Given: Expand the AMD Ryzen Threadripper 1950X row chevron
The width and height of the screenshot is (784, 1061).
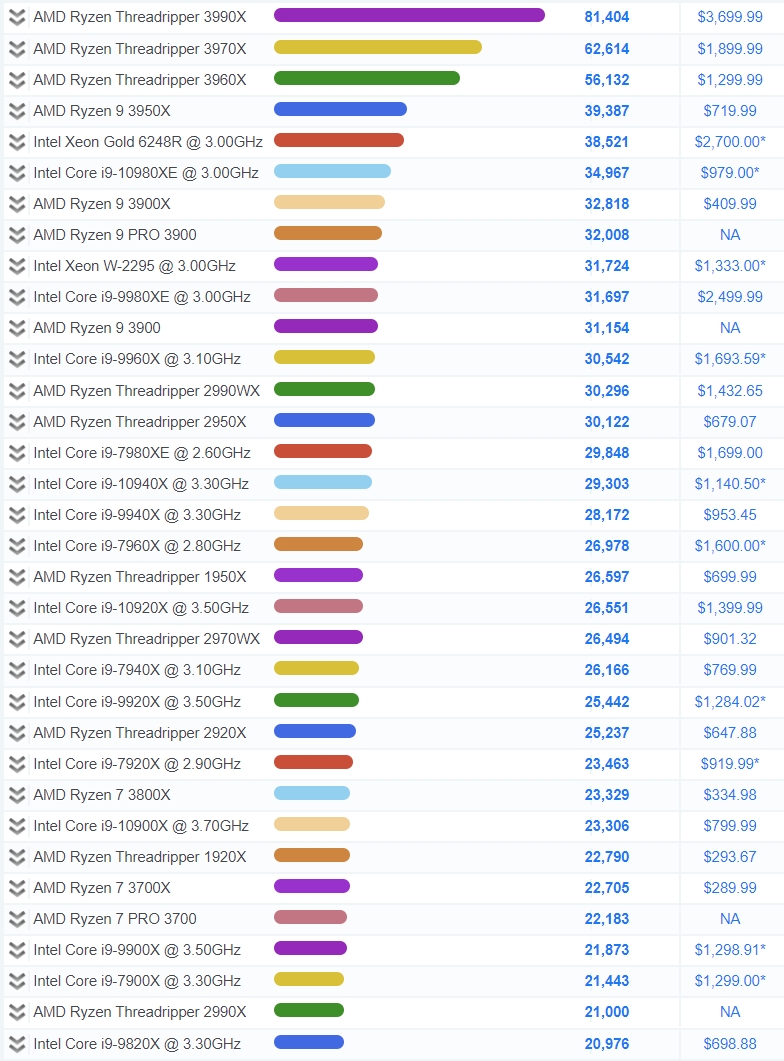Looking at the screenshot, I should tap(17, 577).
